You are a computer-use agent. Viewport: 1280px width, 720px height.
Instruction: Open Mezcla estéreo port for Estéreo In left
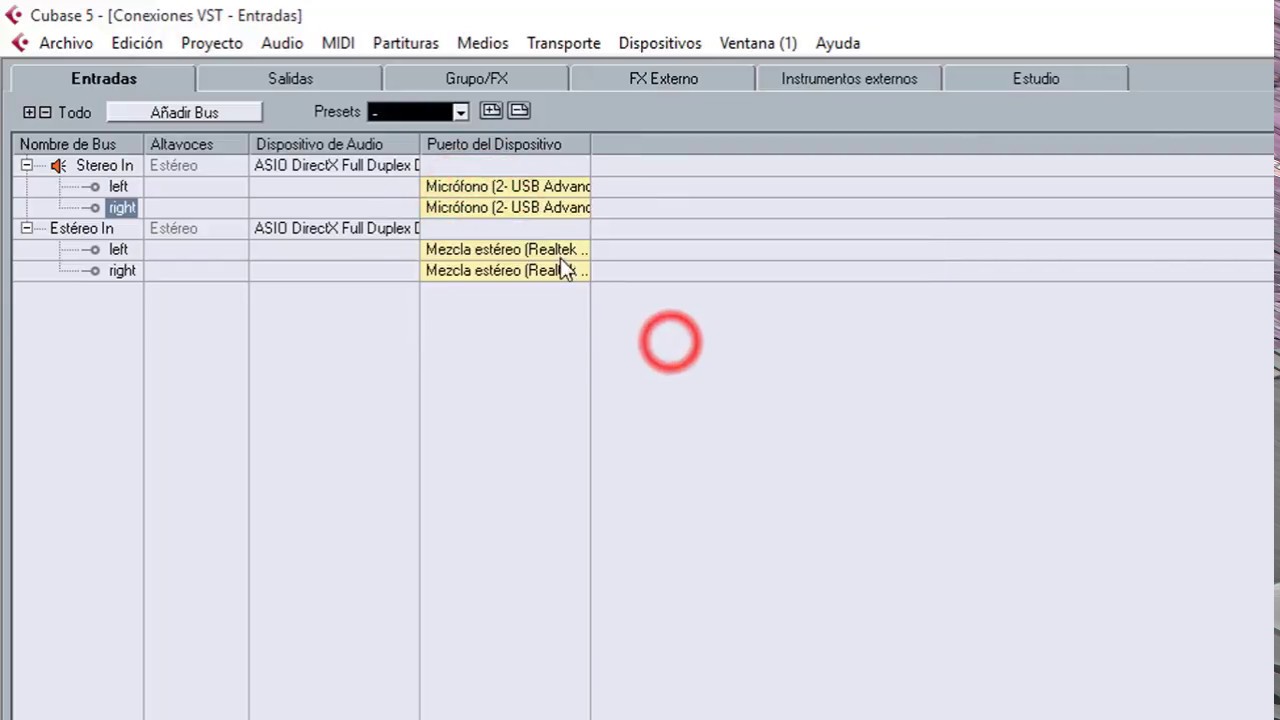[505, 250]
